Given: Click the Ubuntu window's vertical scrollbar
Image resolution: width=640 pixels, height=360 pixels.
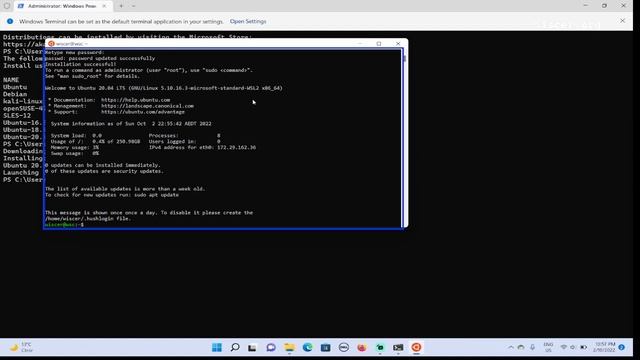Looking at the screenshot, I should tap(404, 138).
